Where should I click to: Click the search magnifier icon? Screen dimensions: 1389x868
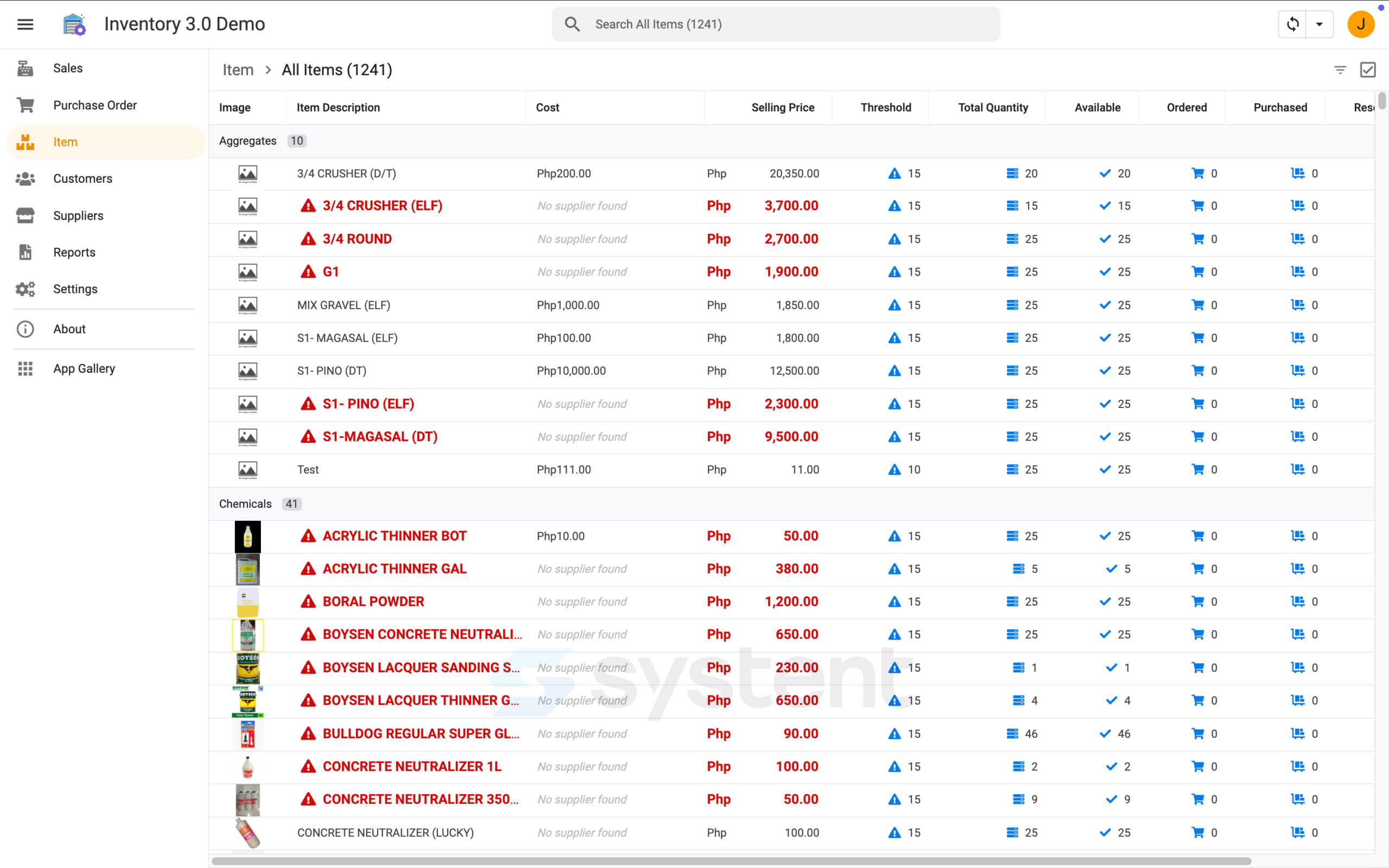(x=572, y=24)
